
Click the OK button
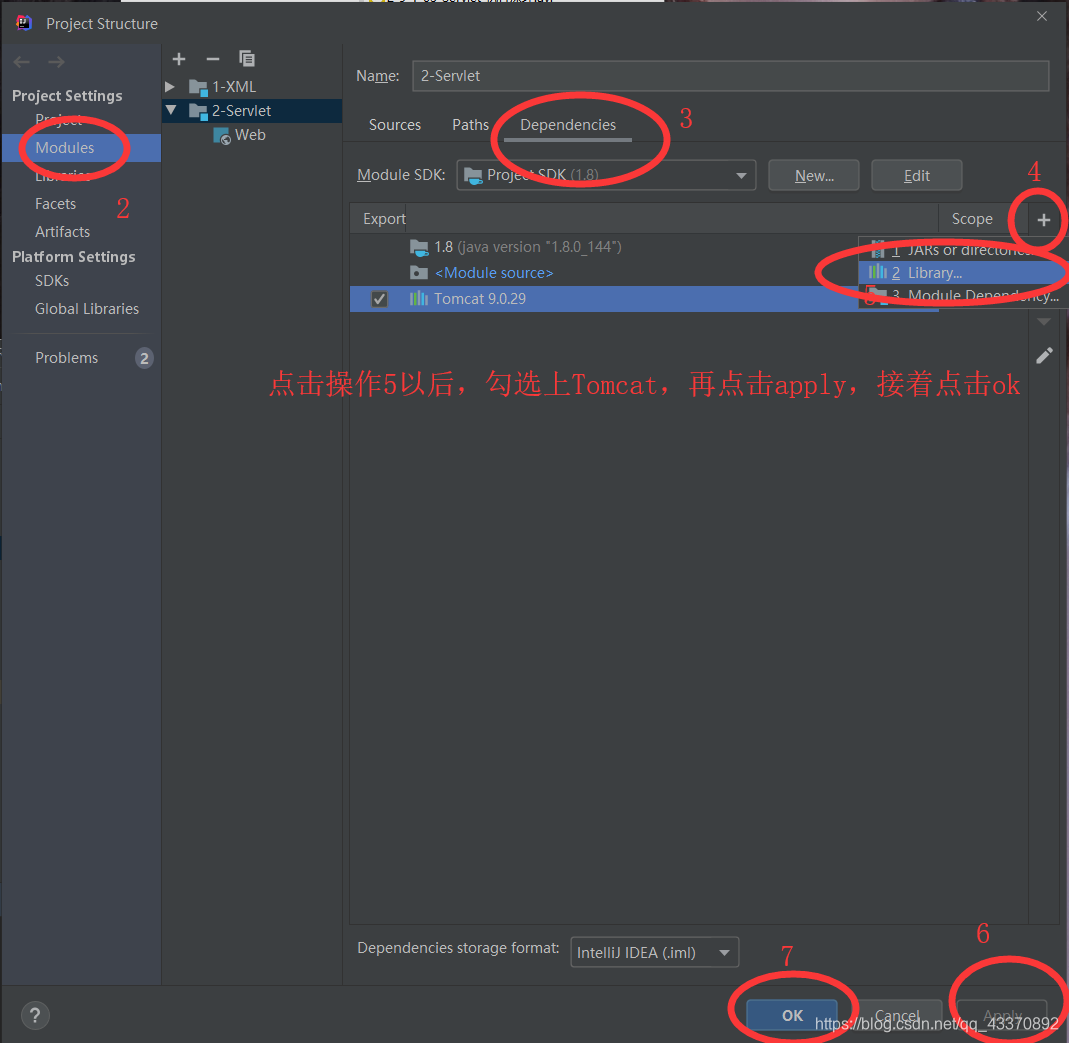coord(792,1016)
